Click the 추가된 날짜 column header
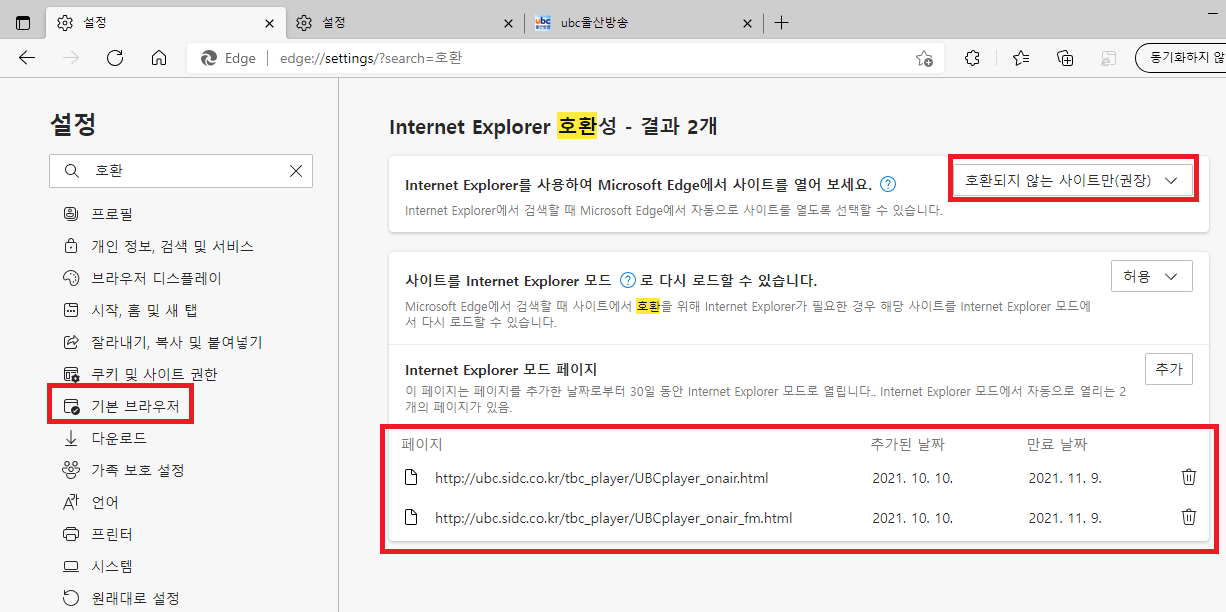 (x=907, y=444)
